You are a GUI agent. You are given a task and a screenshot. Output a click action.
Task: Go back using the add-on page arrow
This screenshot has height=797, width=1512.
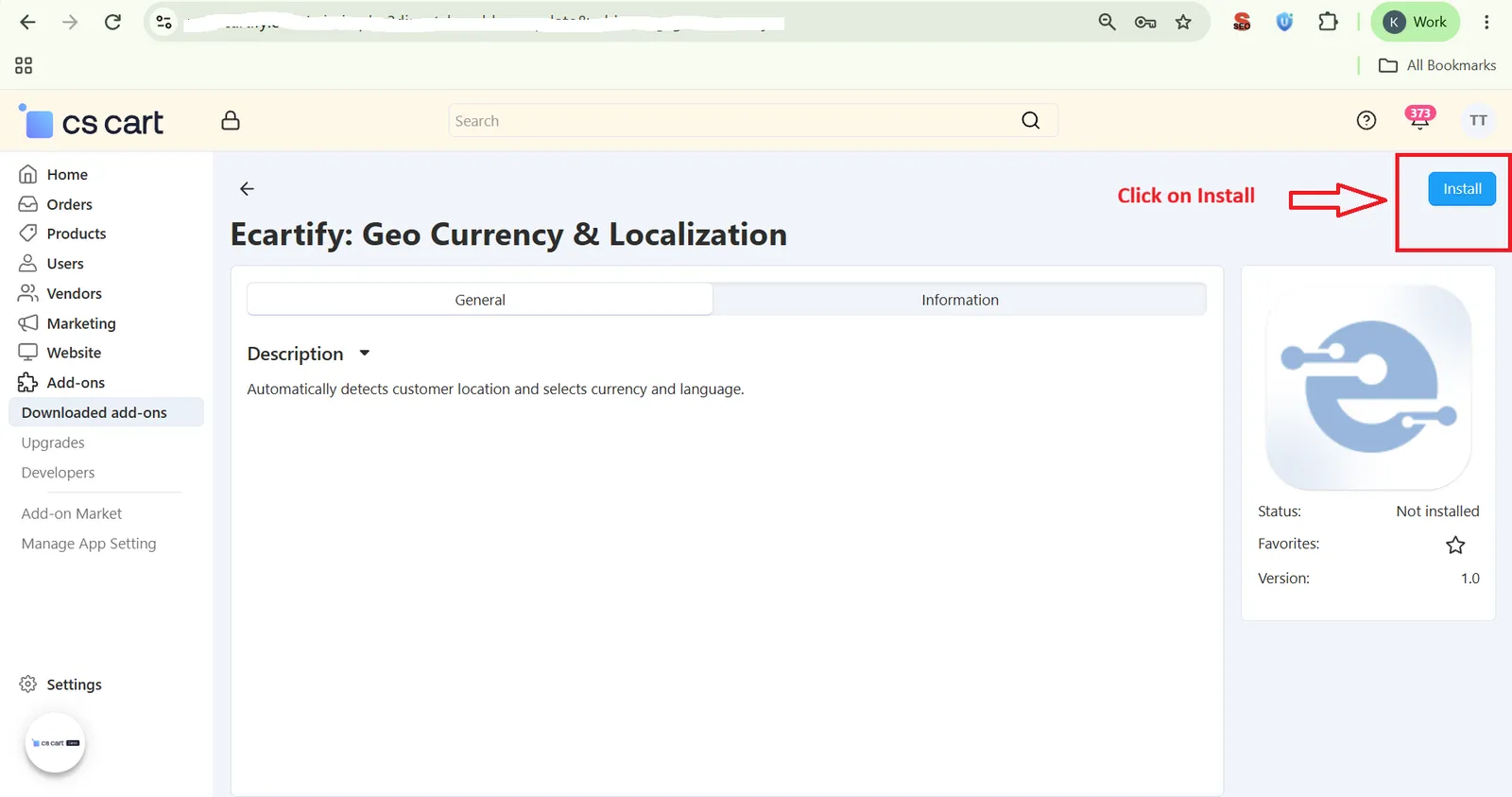pos(247,188)
